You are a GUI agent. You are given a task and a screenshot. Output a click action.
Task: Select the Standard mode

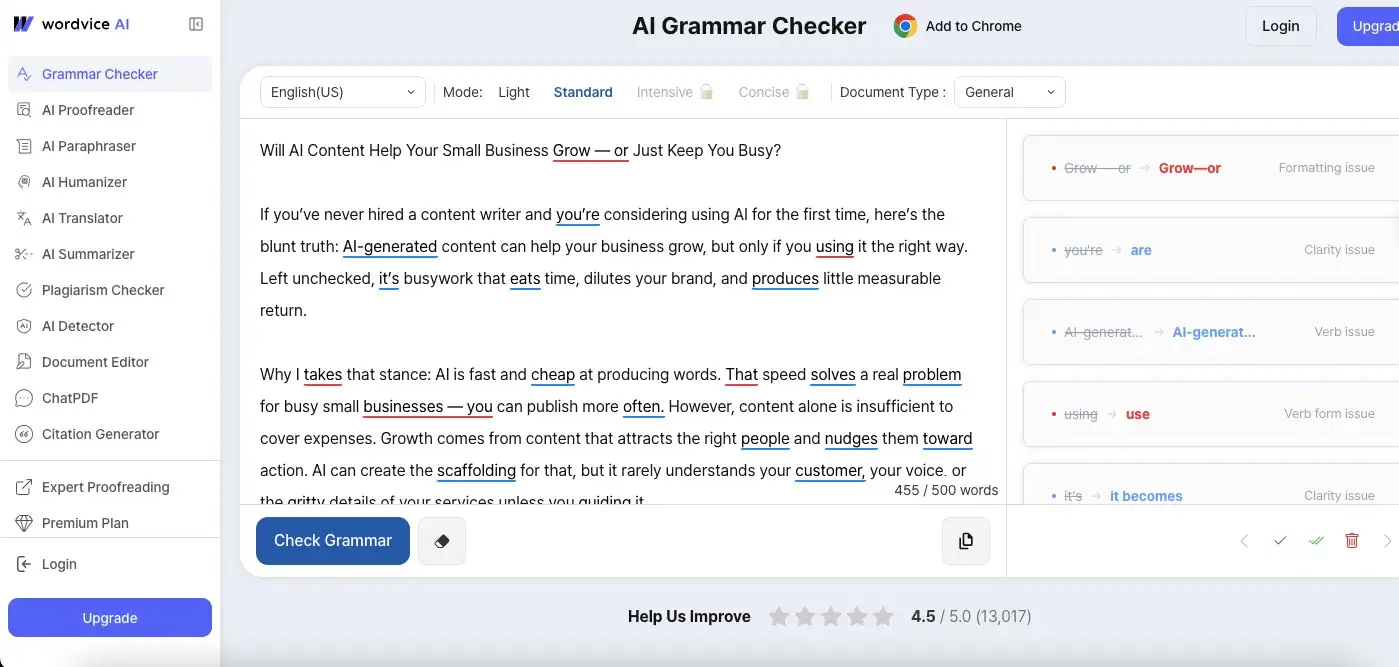pos(583,92)
